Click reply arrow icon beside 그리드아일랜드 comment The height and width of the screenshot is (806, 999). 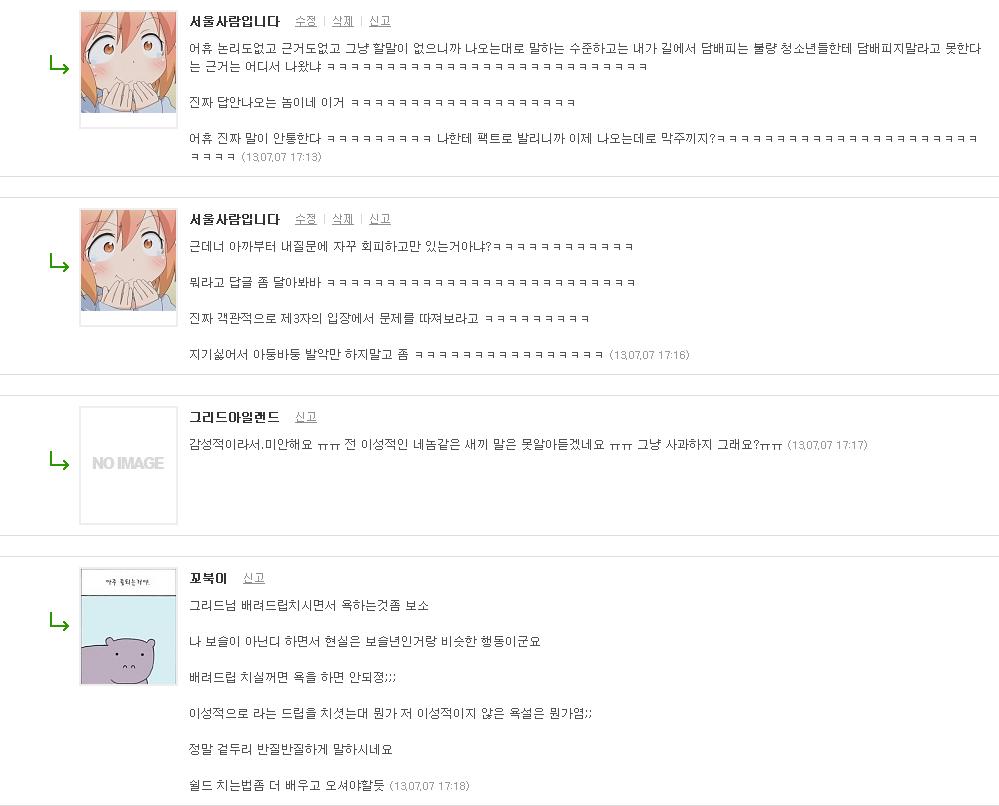tap(59, 461)
